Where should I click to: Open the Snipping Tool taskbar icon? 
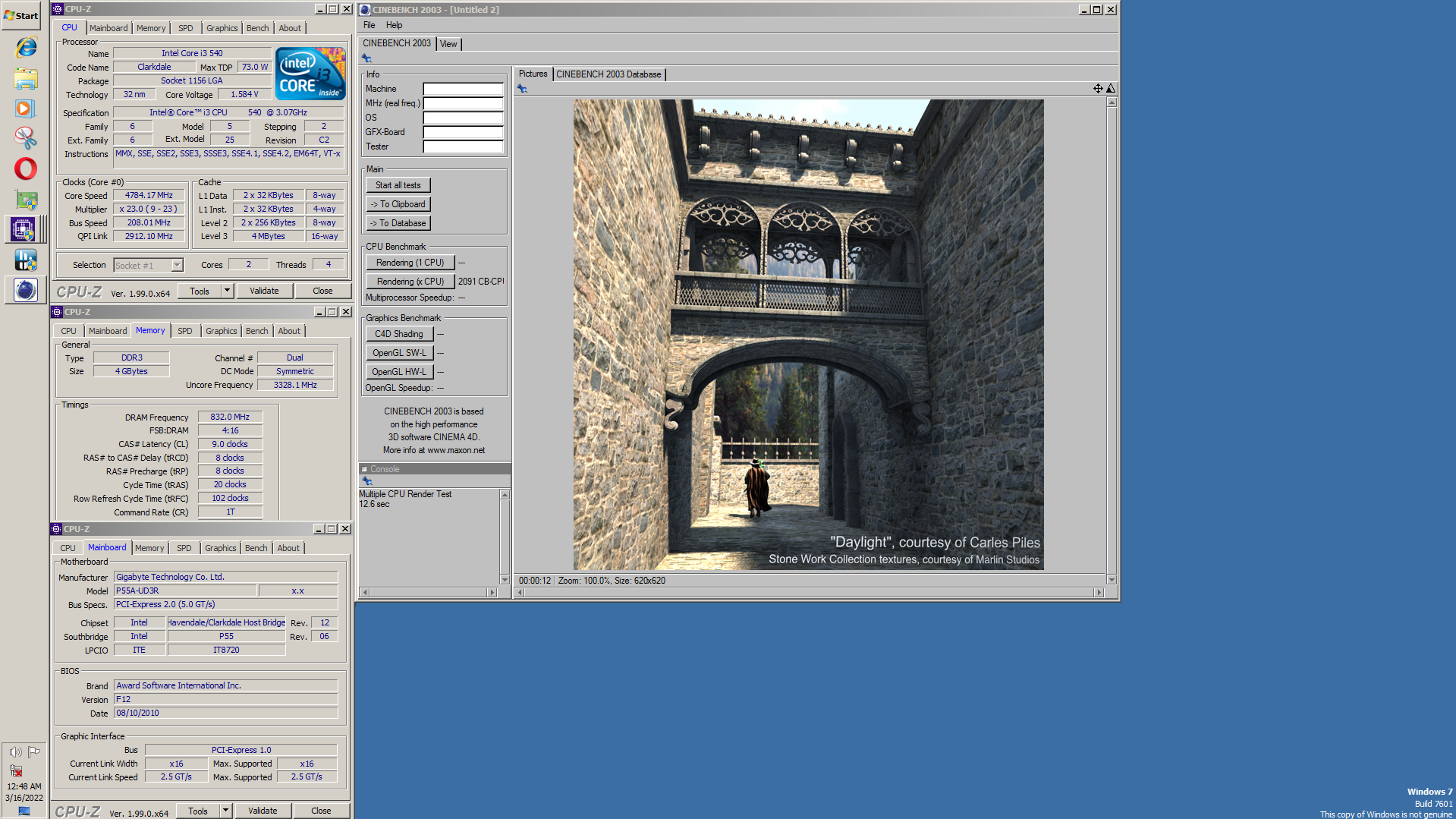[25, 138]
